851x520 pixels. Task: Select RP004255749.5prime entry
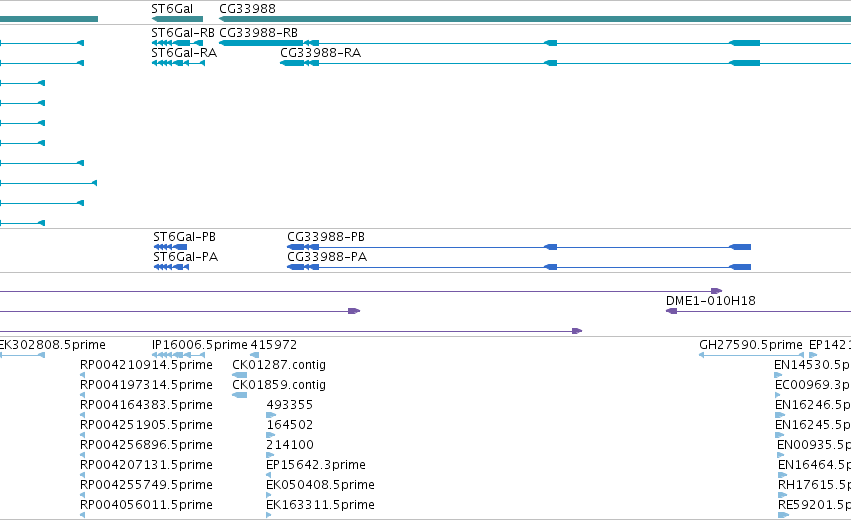click(x=147, y=485)
